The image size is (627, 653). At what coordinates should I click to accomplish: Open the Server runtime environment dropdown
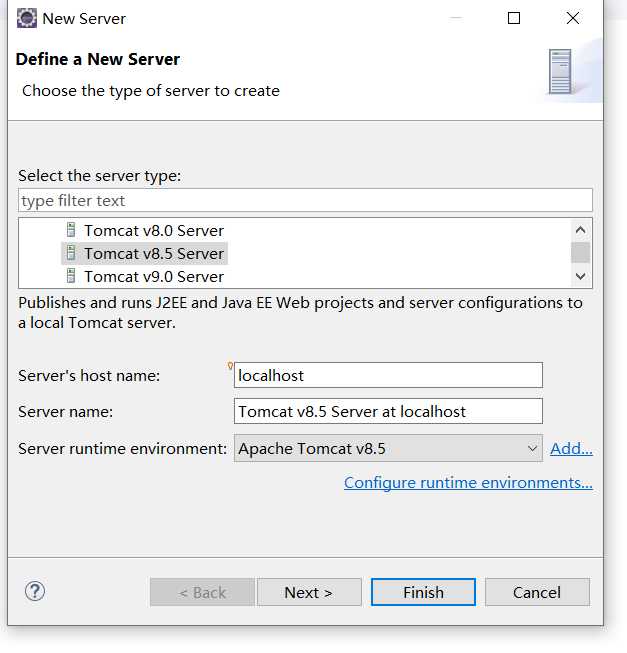click(x=388, y=448)
